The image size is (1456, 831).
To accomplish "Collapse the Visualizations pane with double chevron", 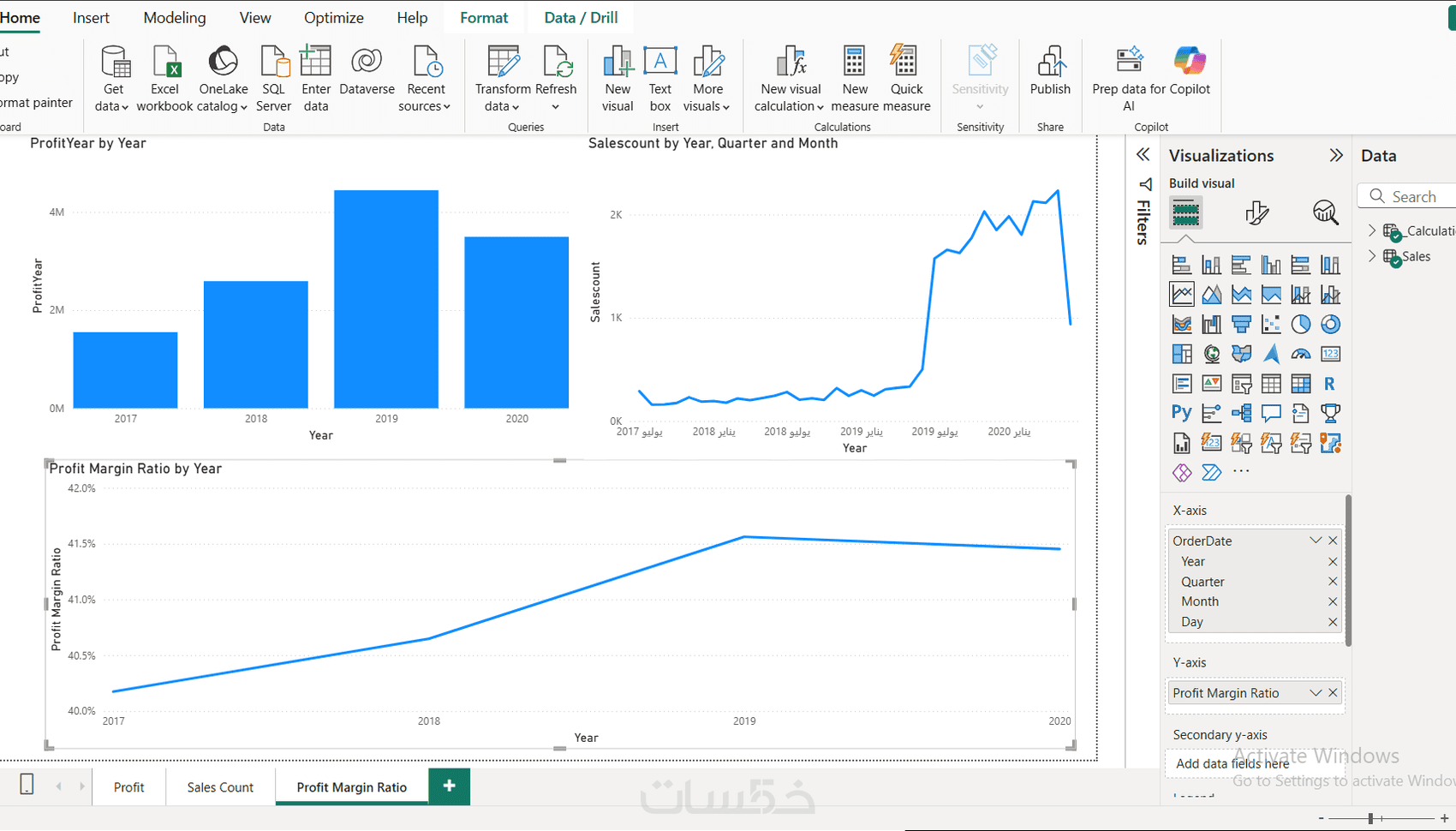I will [1336, 155].
